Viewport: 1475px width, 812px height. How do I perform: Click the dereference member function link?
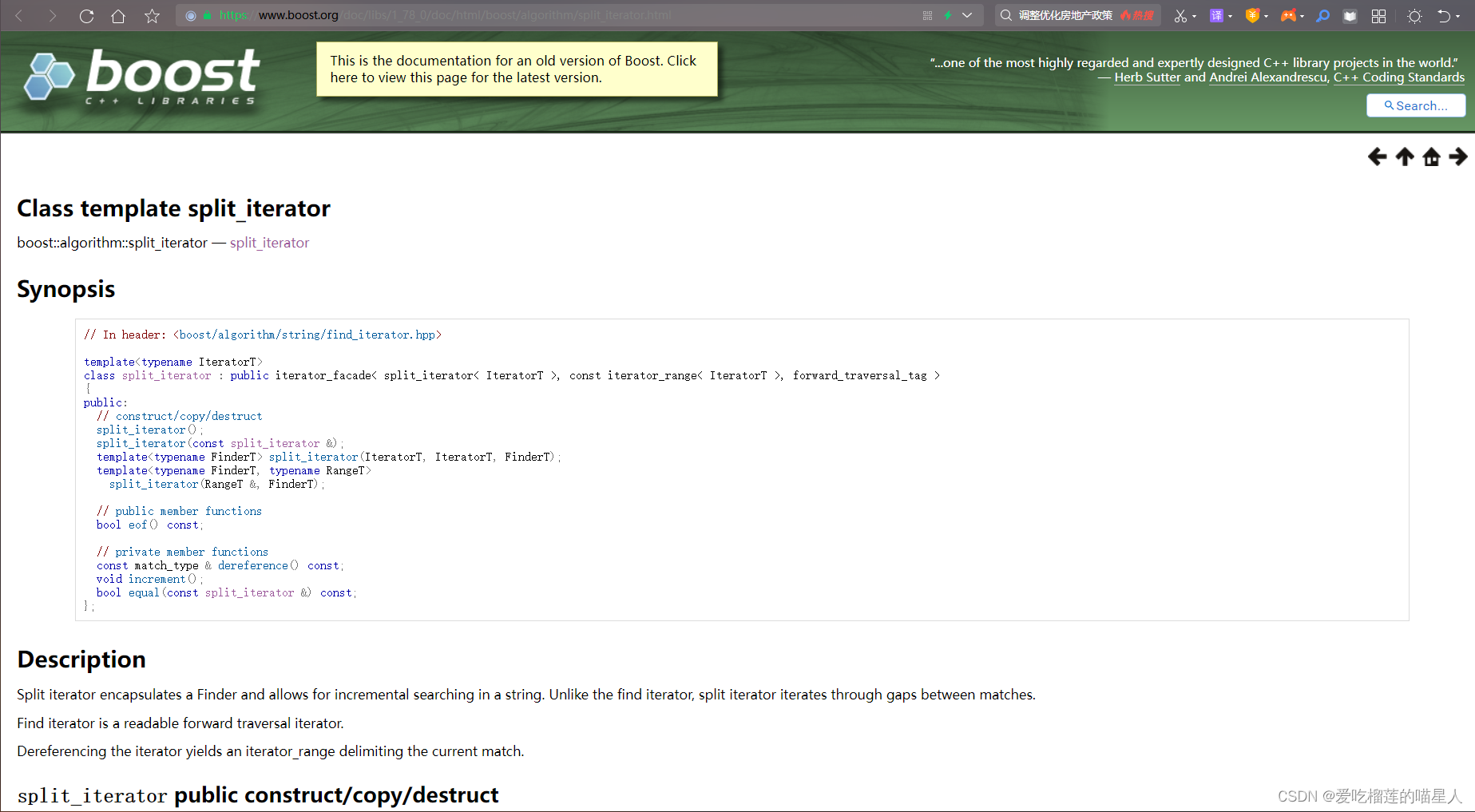(252, 565)
